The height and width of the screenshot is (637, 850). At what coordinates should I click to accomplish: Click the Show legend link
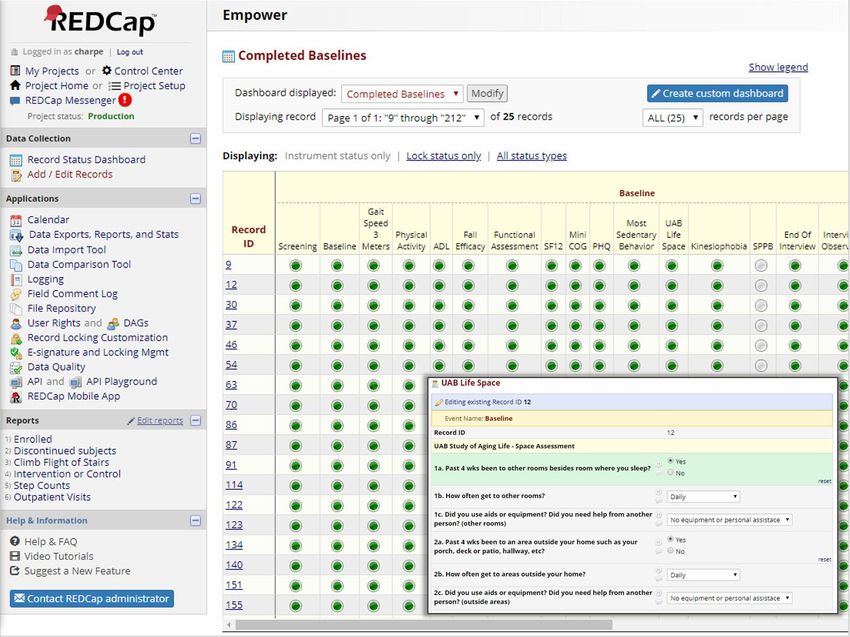pyautogui.click(x=778, y=67)
